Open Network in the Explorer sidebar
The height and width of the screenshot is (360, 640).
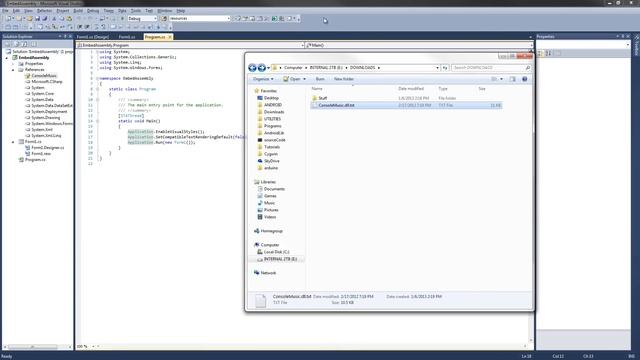(268, 273)
